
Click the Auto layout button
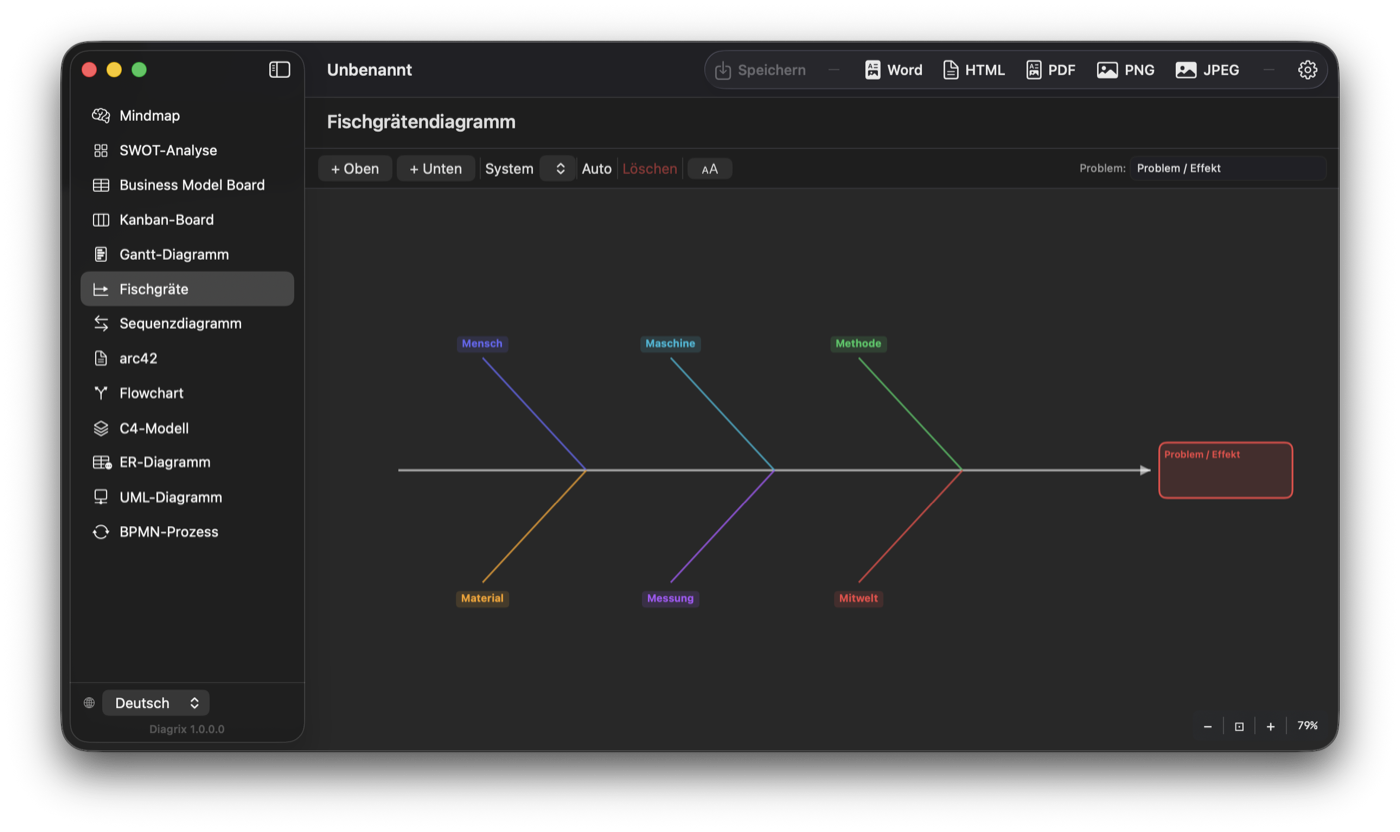(597, 169)
